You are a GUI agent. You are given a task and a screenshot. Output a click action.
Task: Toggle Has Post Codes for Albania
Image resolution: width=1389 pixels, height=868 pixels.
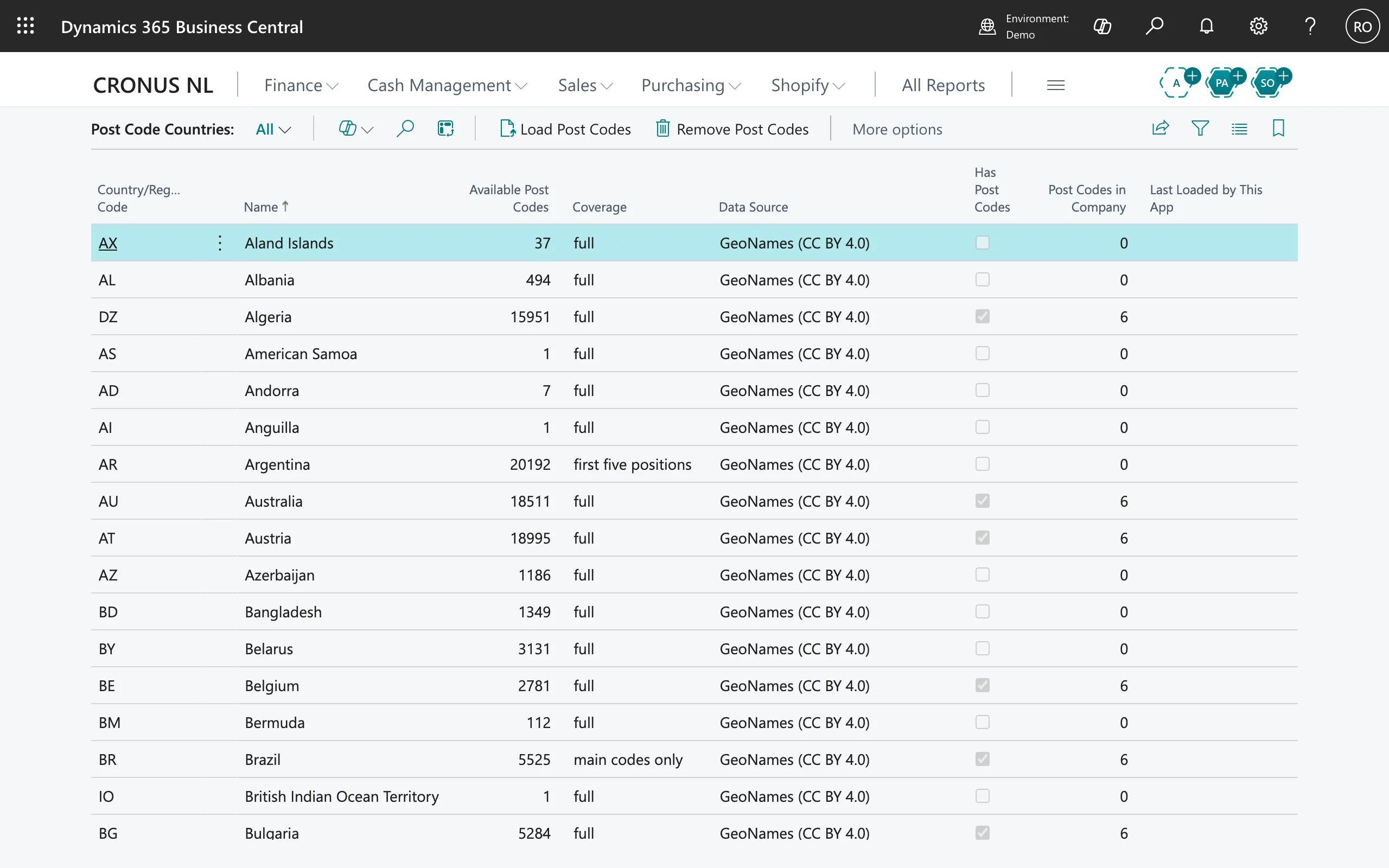[982, 279]
